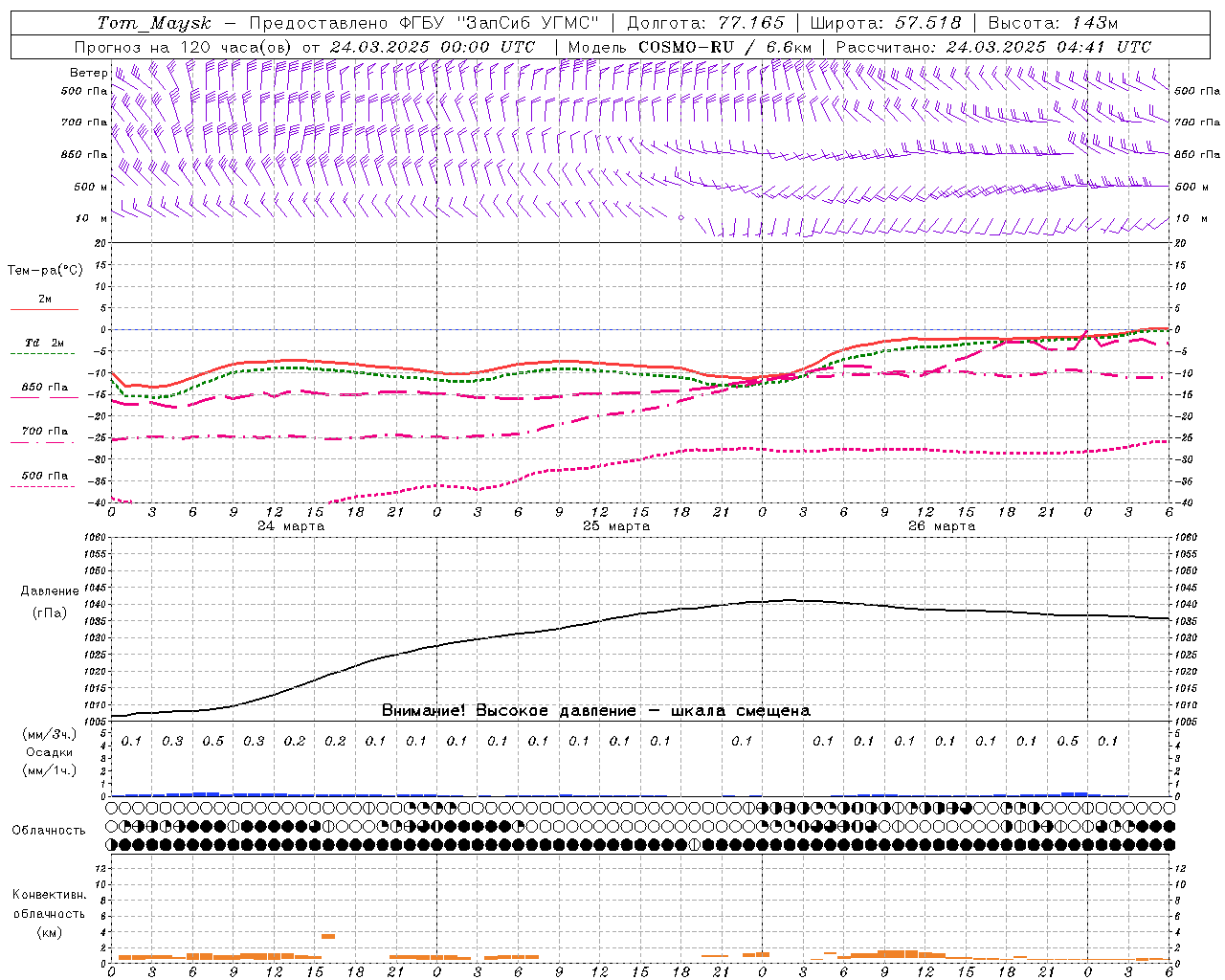Image resolution: width=1225 pixels, height=980 pixels.
Task: Click the 850 гПа temperature legend entry
Action: click(44, 388)
